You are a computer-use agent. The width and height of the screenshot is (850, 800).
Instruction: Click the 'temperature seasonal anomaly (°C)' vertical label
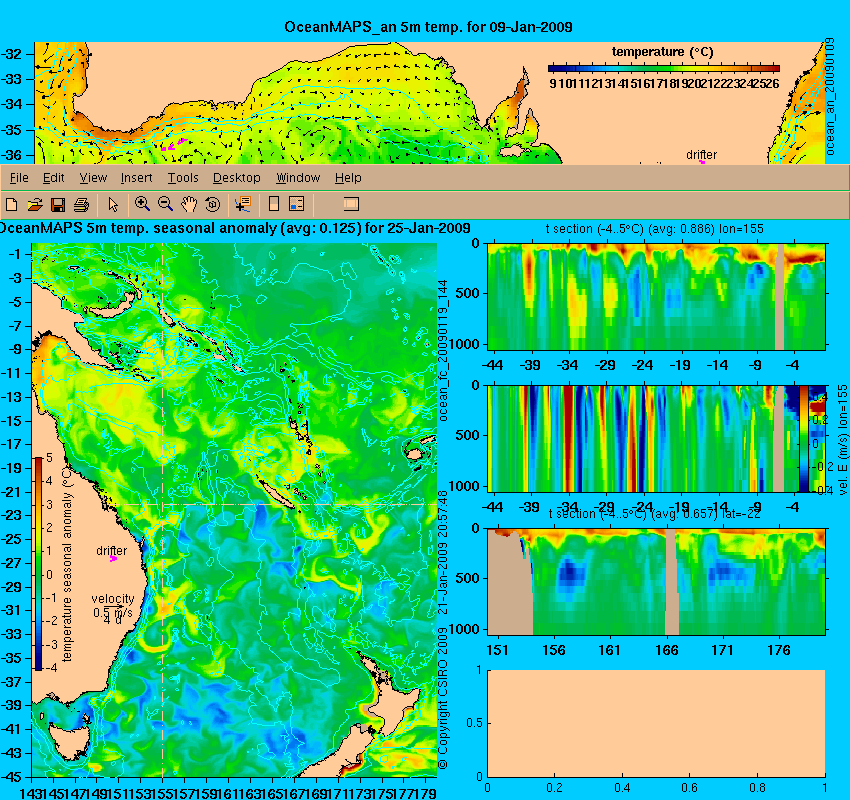tap(67, 564)
